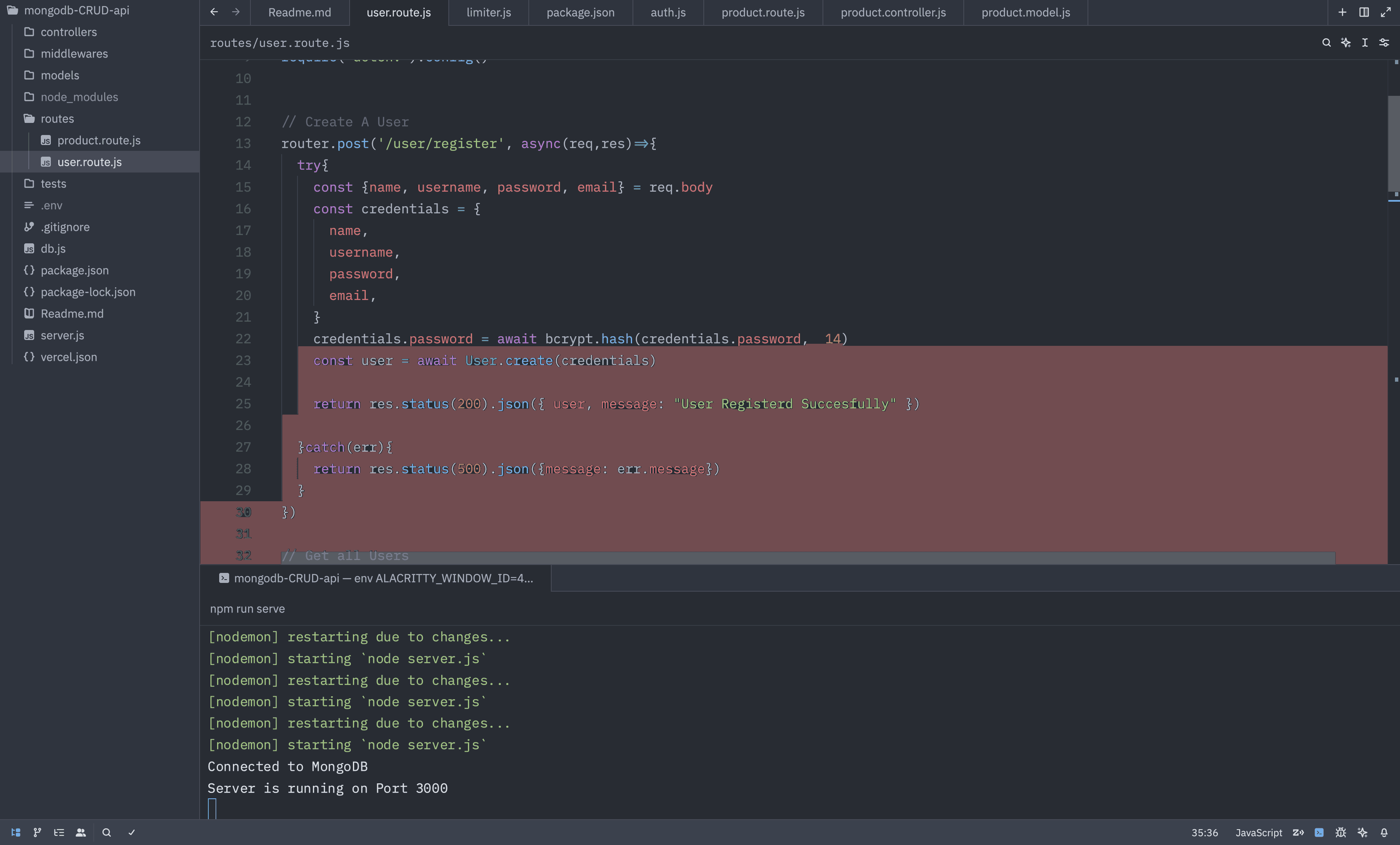
Task: Switch to auth.js tab
Action: (668, 12)
